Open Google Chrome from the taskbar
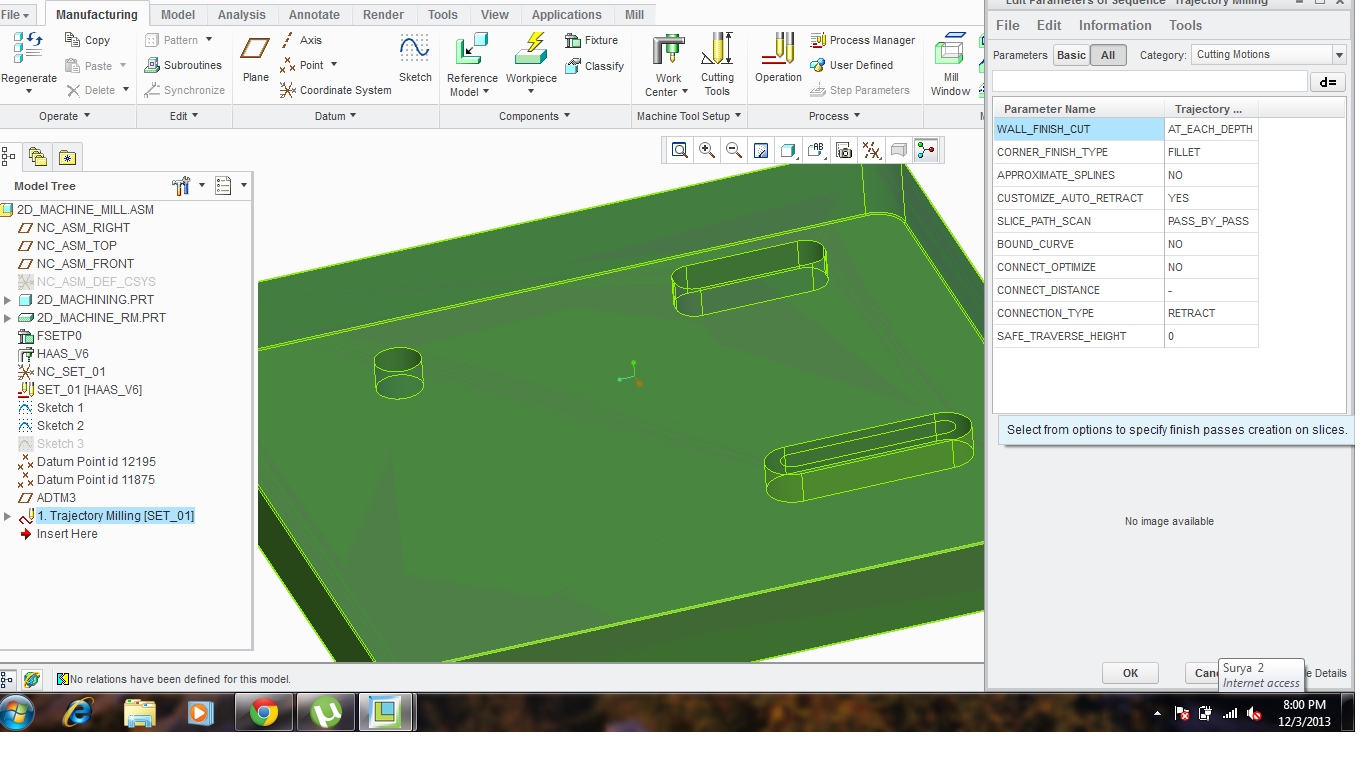Viewport: 1366px width, 768px height. point(264,713)
